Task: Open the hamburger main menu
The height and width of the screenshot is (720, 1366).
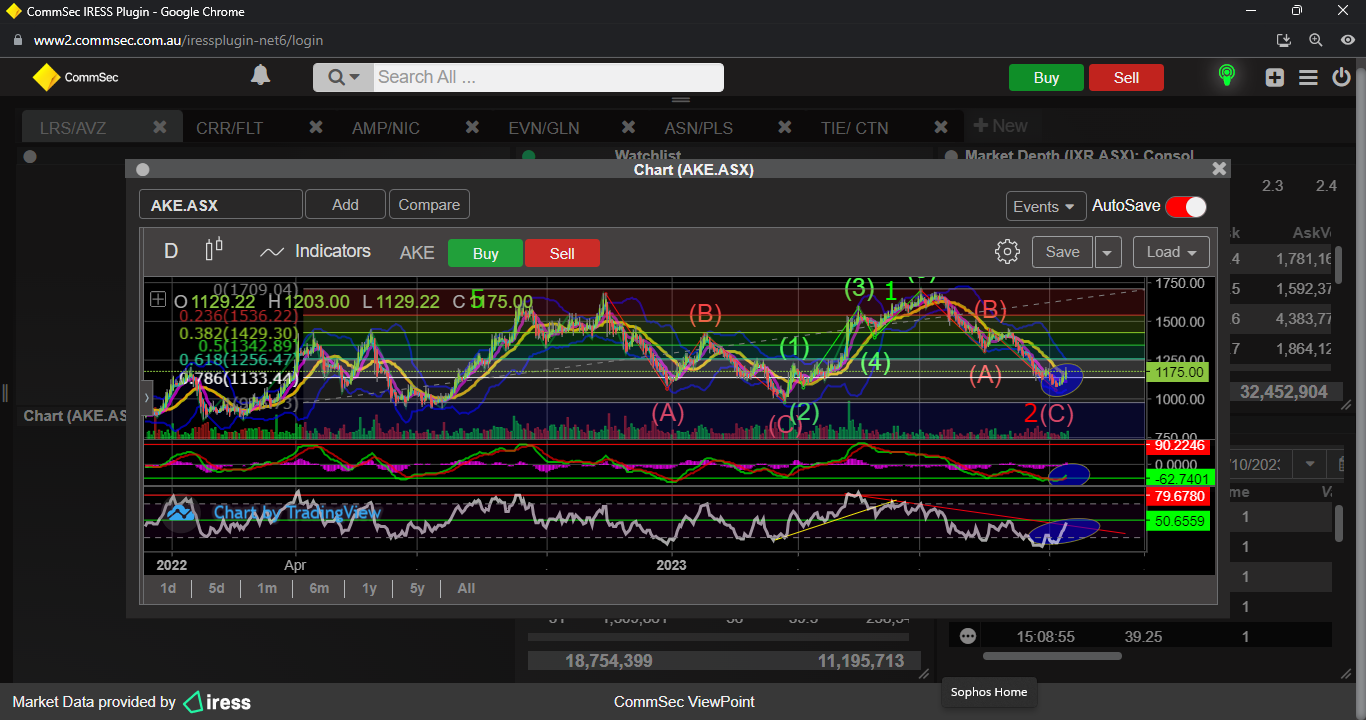Action: 1308,77
